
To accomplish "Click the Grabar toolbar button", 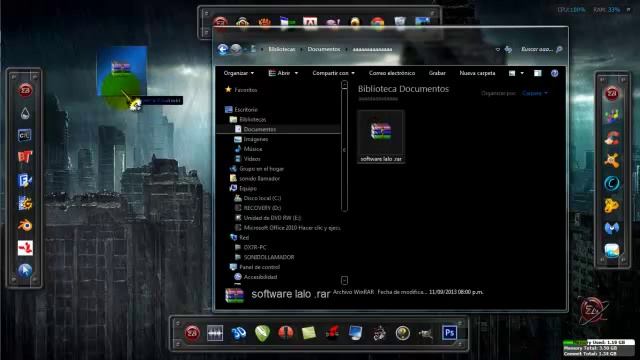I will point(437,73).
